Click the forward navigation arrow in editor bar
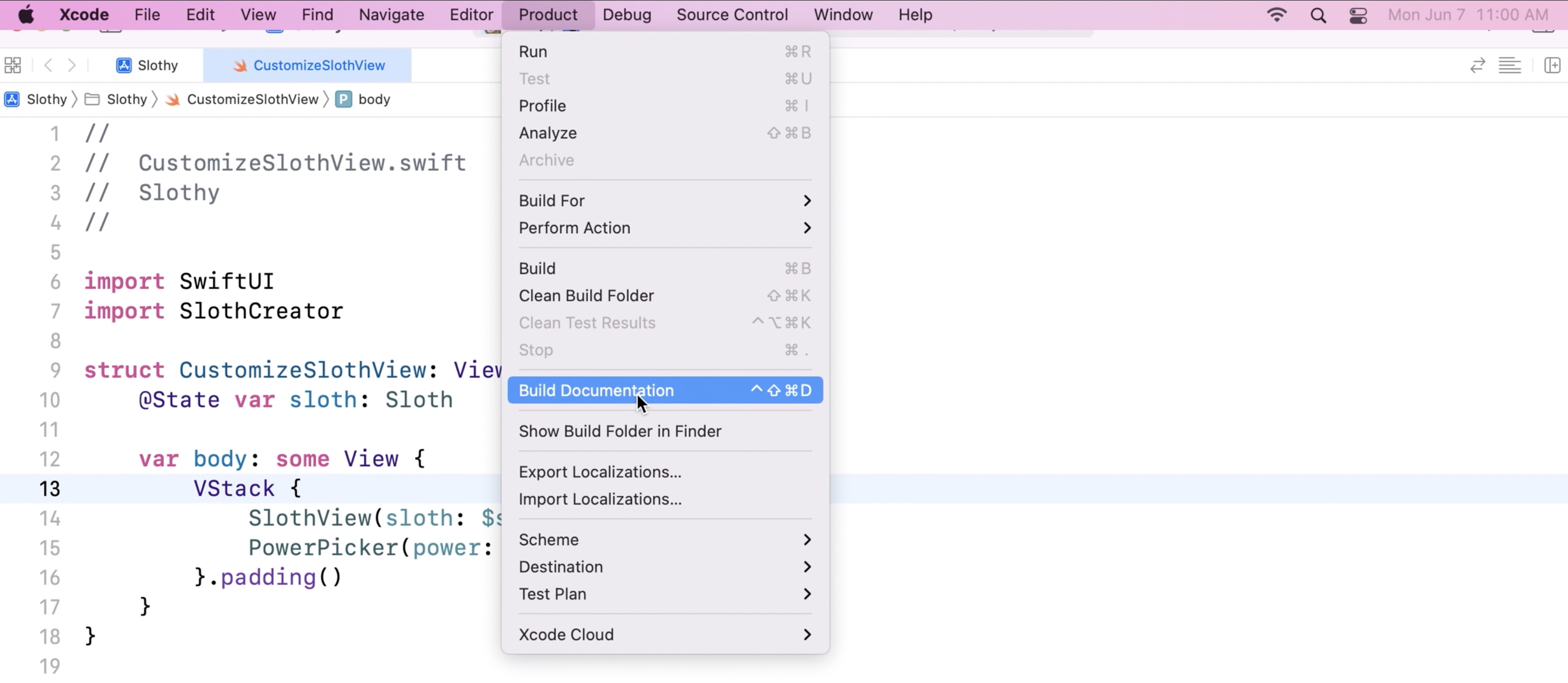This screenshot has height=683, width=1568. [x=71, y=64]
